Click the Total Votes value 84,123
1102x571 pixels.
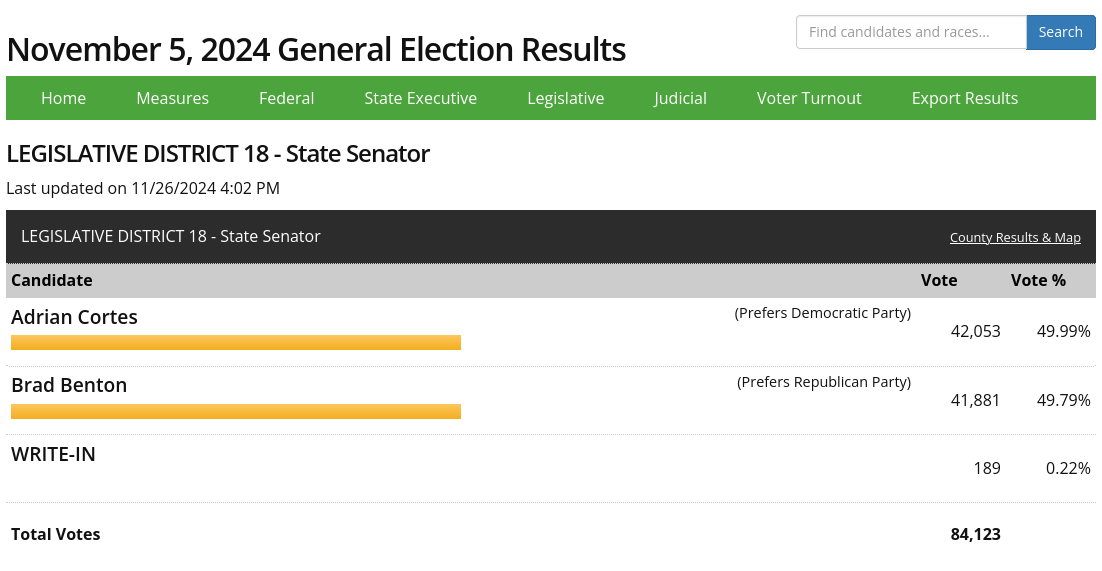click(975, 534)
